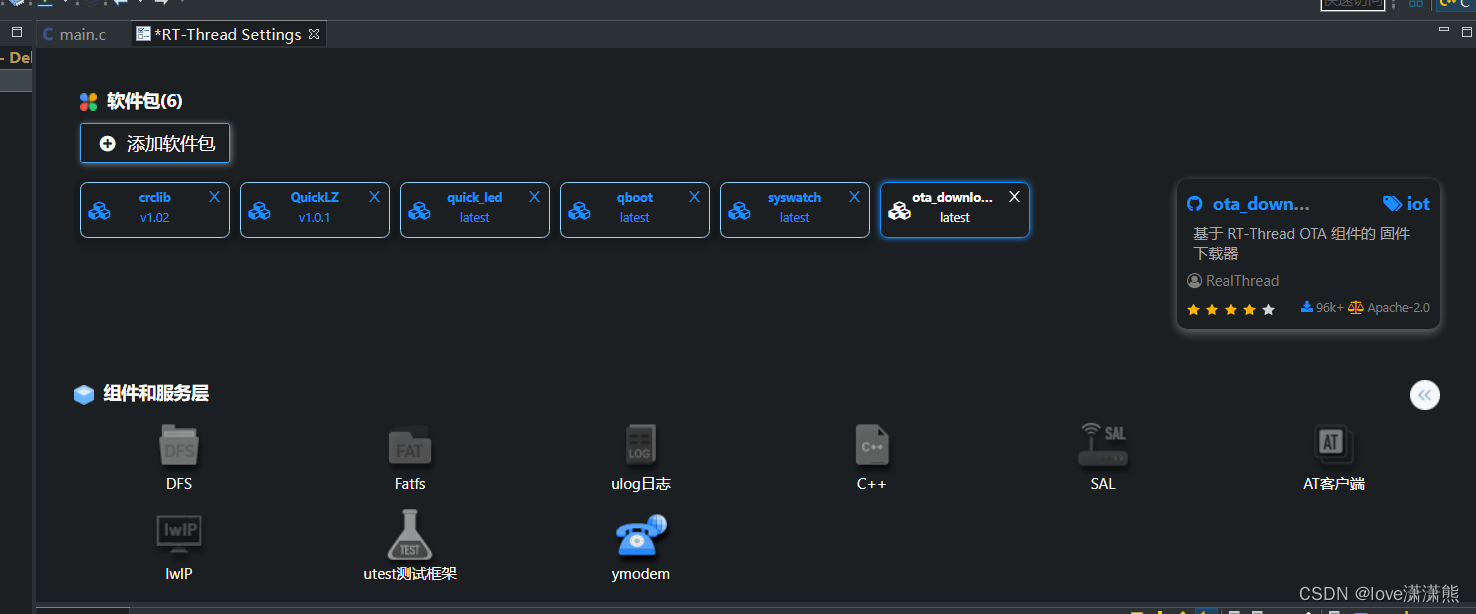
Task: Click the version v1.02 under crclib
Action: [155, 217]
